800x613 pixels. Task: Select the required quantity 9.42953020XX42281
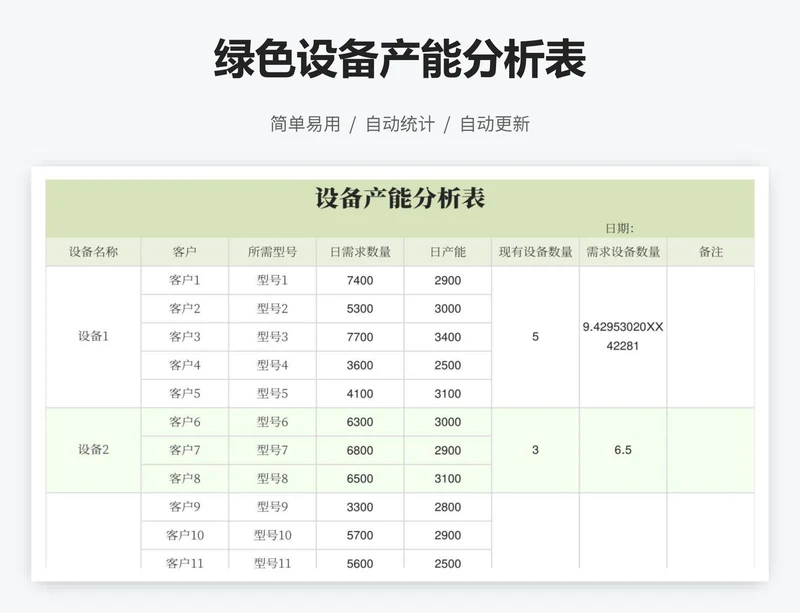(623, 337)
